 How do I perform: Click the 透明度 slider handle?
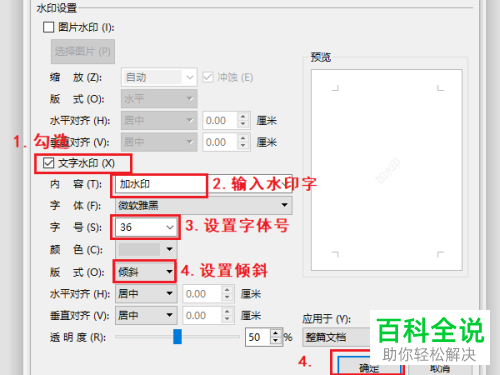click(178, 337)
